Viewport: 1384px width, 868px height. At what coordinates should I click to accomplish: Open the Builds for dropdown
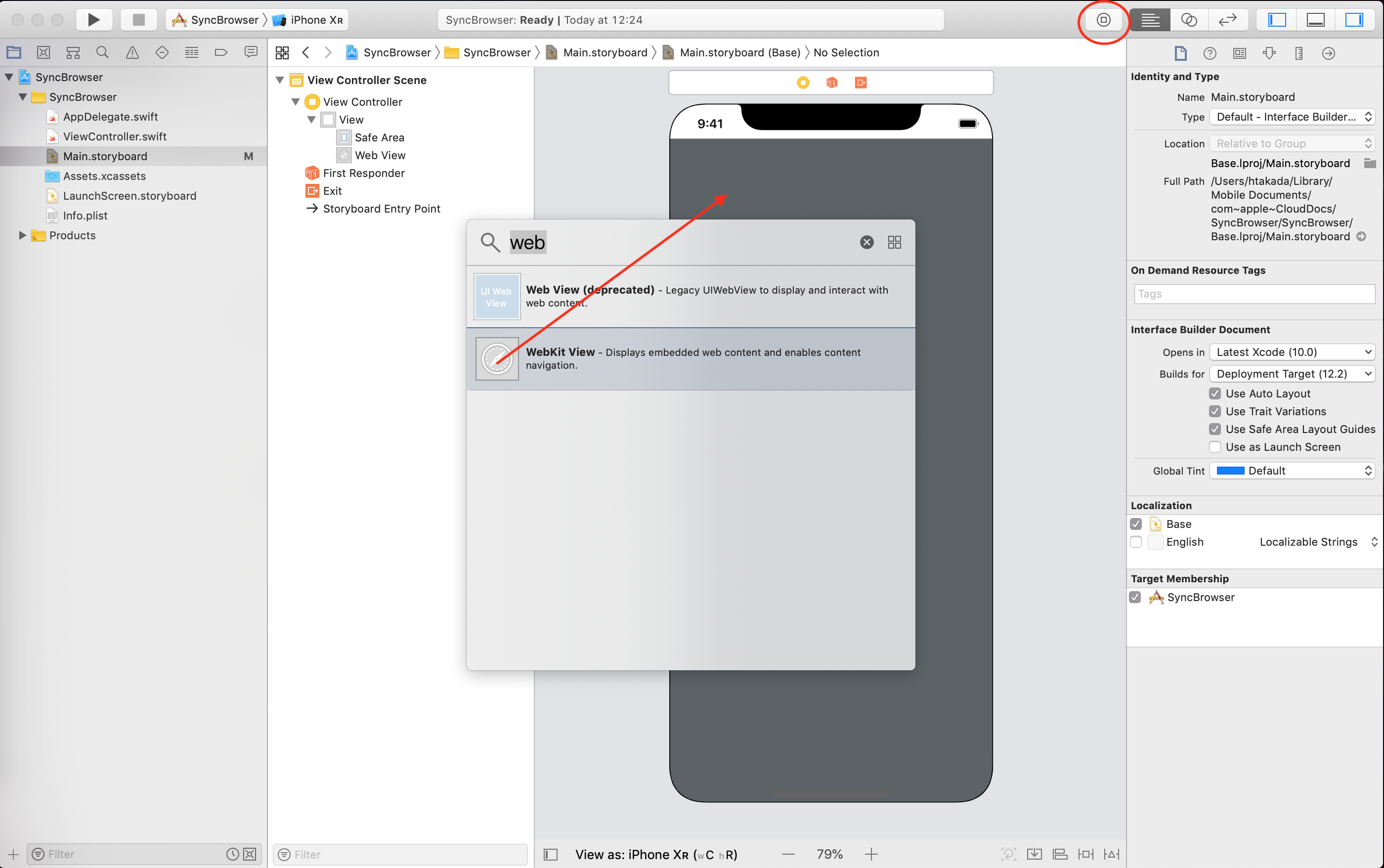pos(1292,373)
